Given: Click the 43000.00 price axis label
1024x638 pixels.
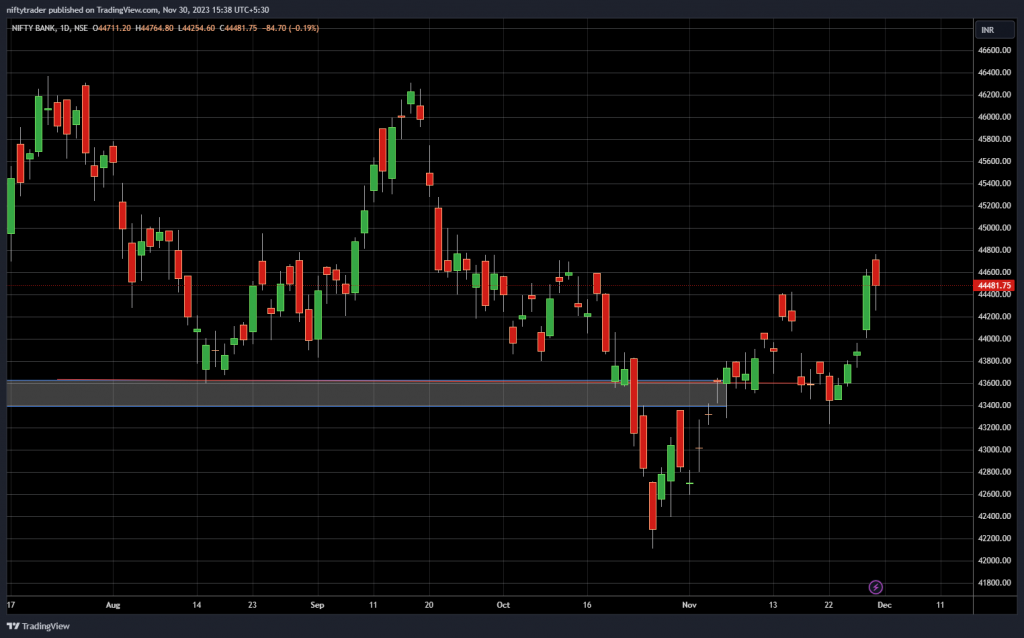Looking at the screenshot, I should 994,450.
